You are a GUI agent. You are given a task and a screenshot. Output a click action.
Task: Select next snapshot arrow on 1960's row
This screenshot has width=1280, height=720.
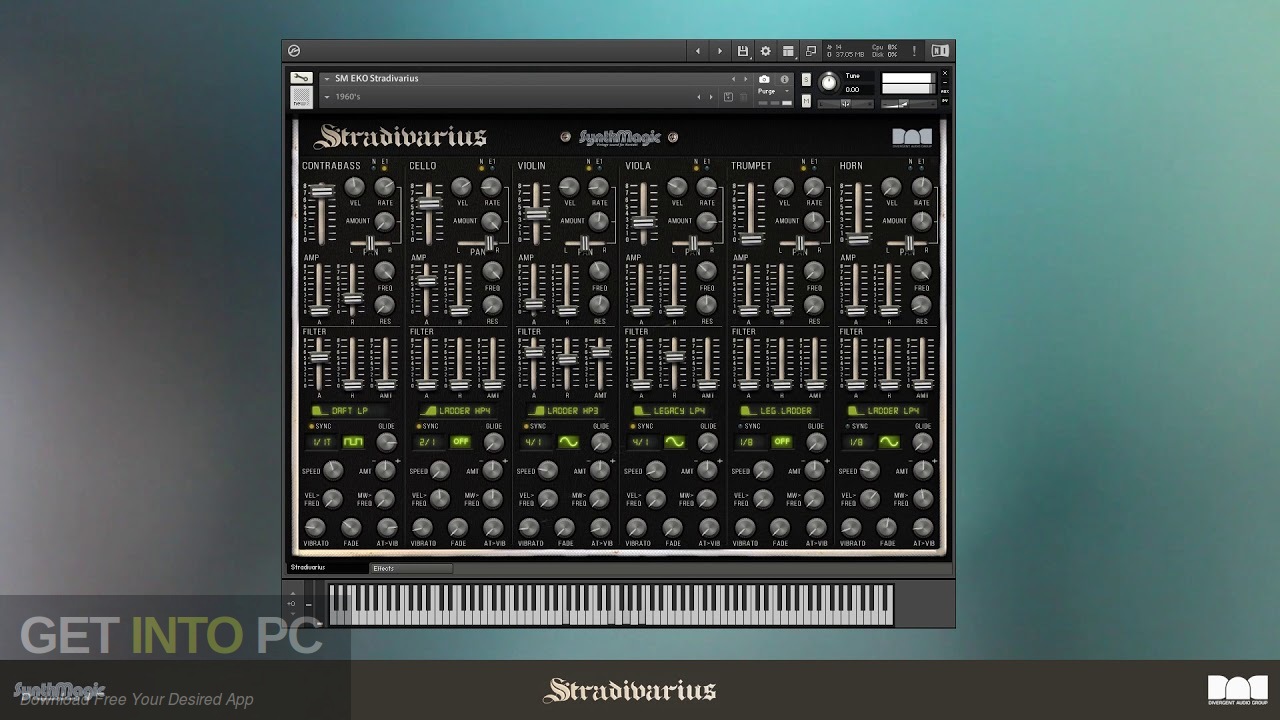tap(711, 97)
